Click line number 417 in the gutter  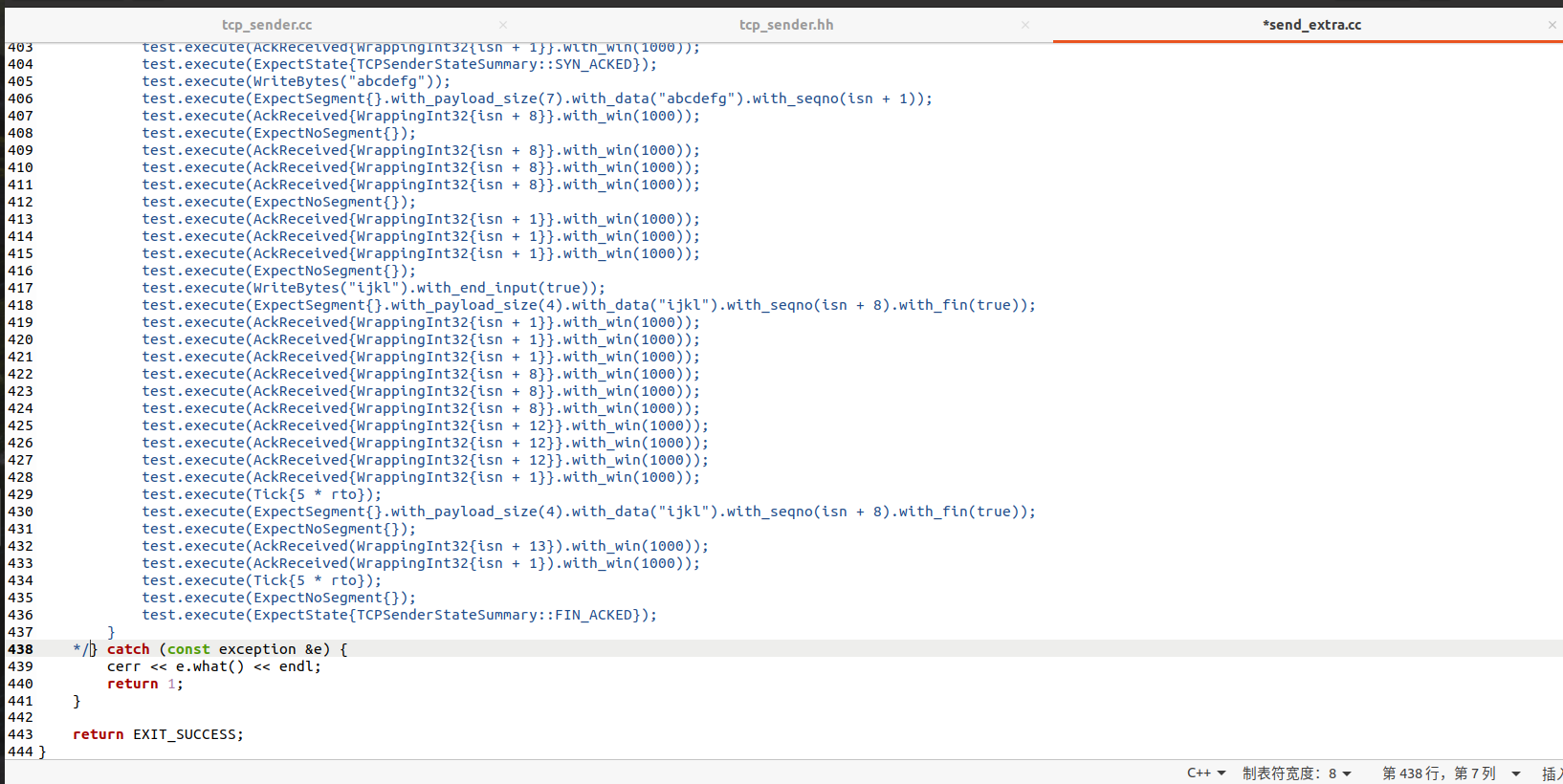(20, 288)
